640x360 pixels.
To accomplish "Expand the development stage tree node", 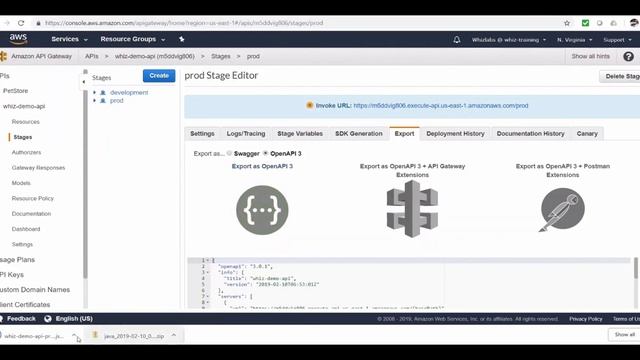I will 94,93.
